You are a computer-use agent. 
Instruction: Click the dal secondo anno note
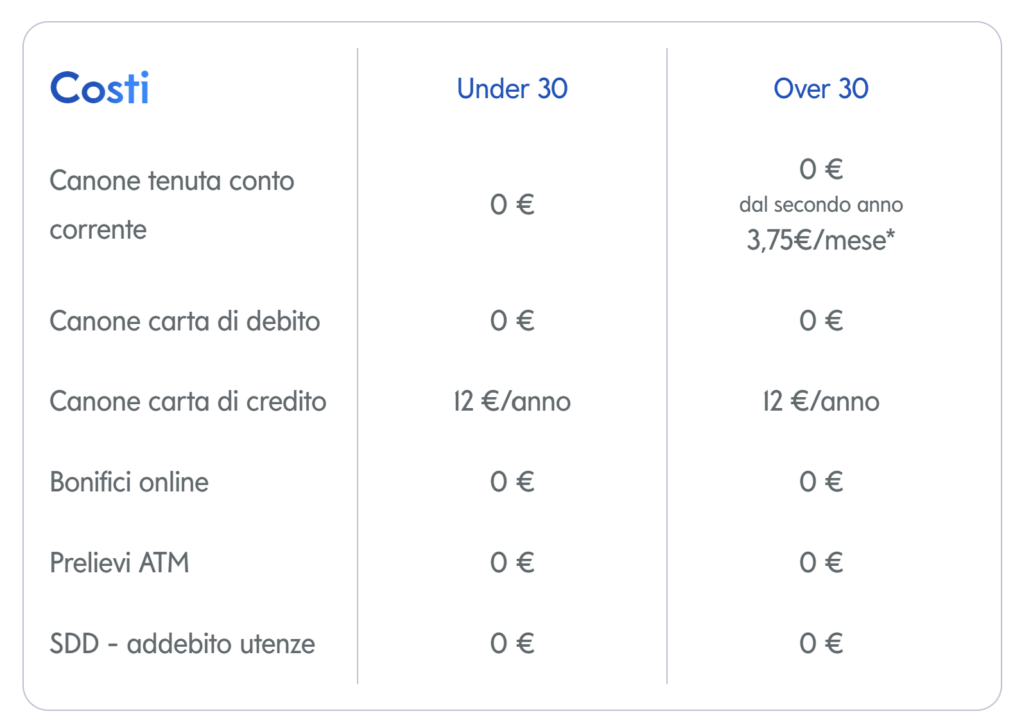[x=821, y=205]
